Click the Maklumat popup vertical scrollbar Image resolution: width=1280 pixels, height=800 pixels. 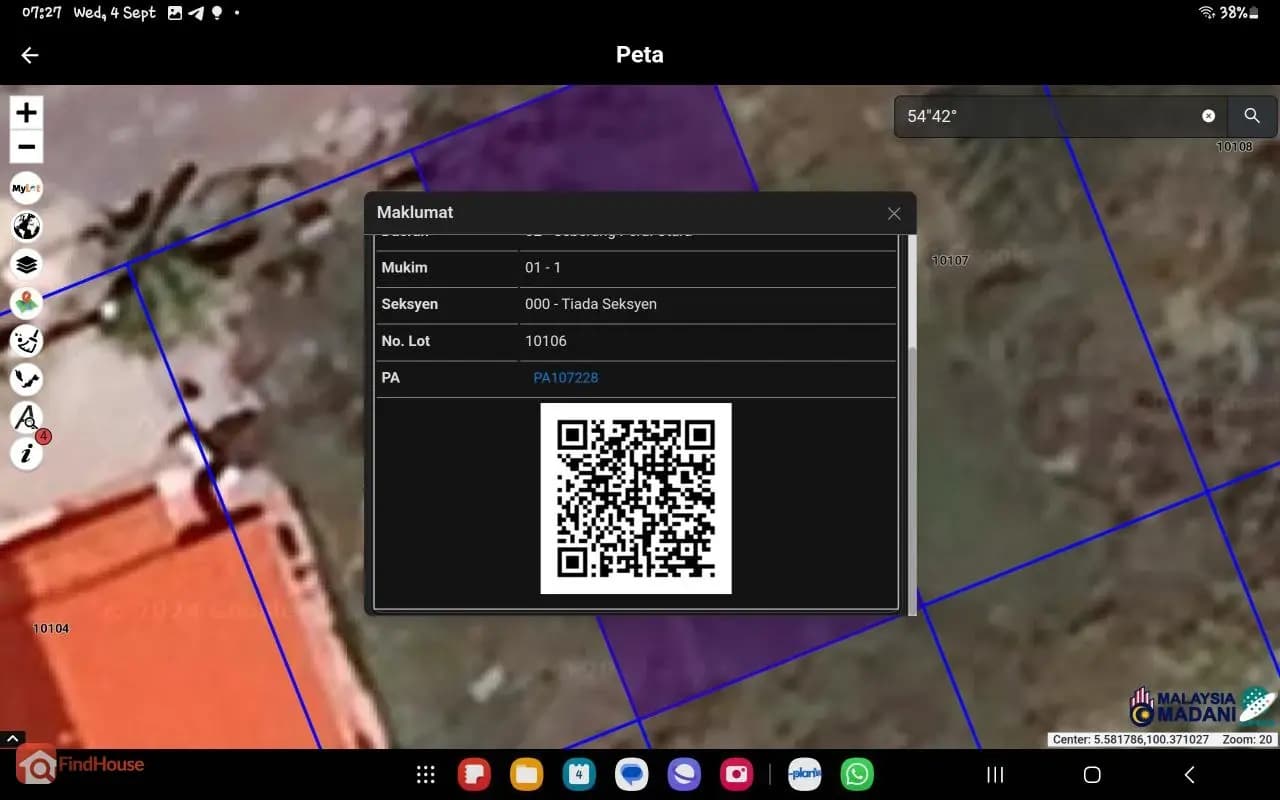(x=912, y=425)
